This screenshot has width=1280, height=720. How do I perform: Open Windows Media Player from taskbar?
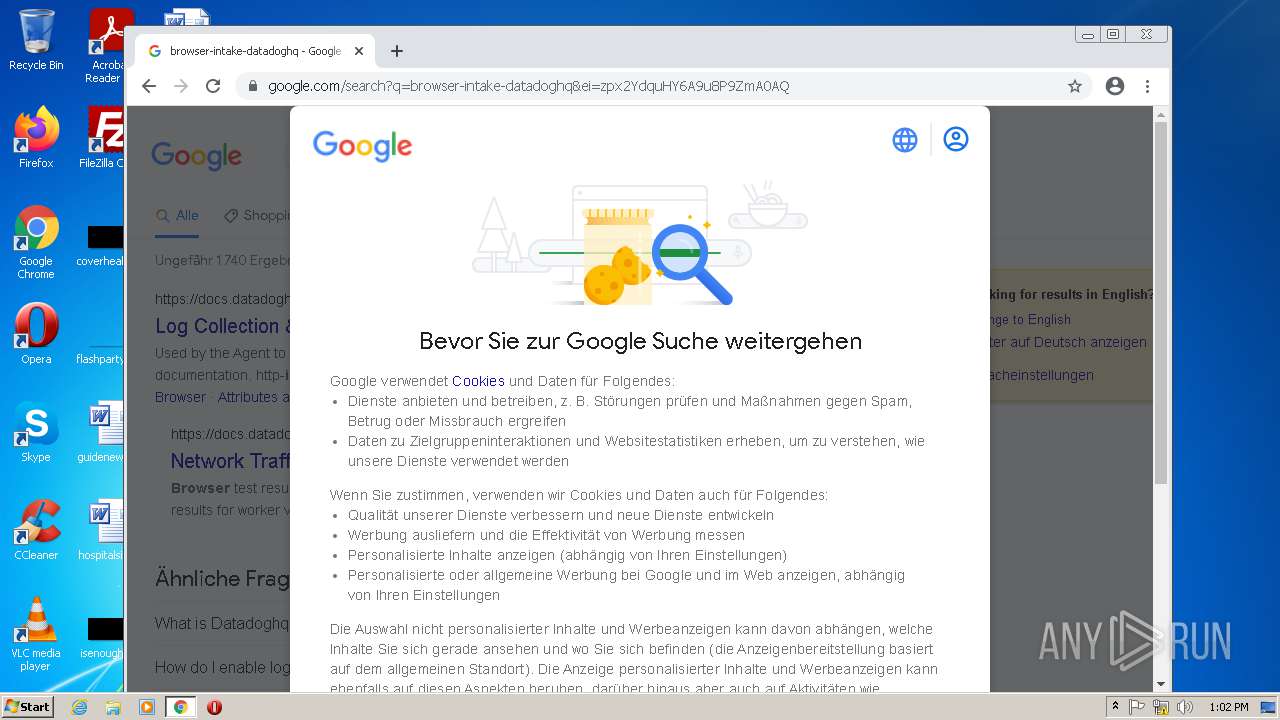[x=147, y=707]
